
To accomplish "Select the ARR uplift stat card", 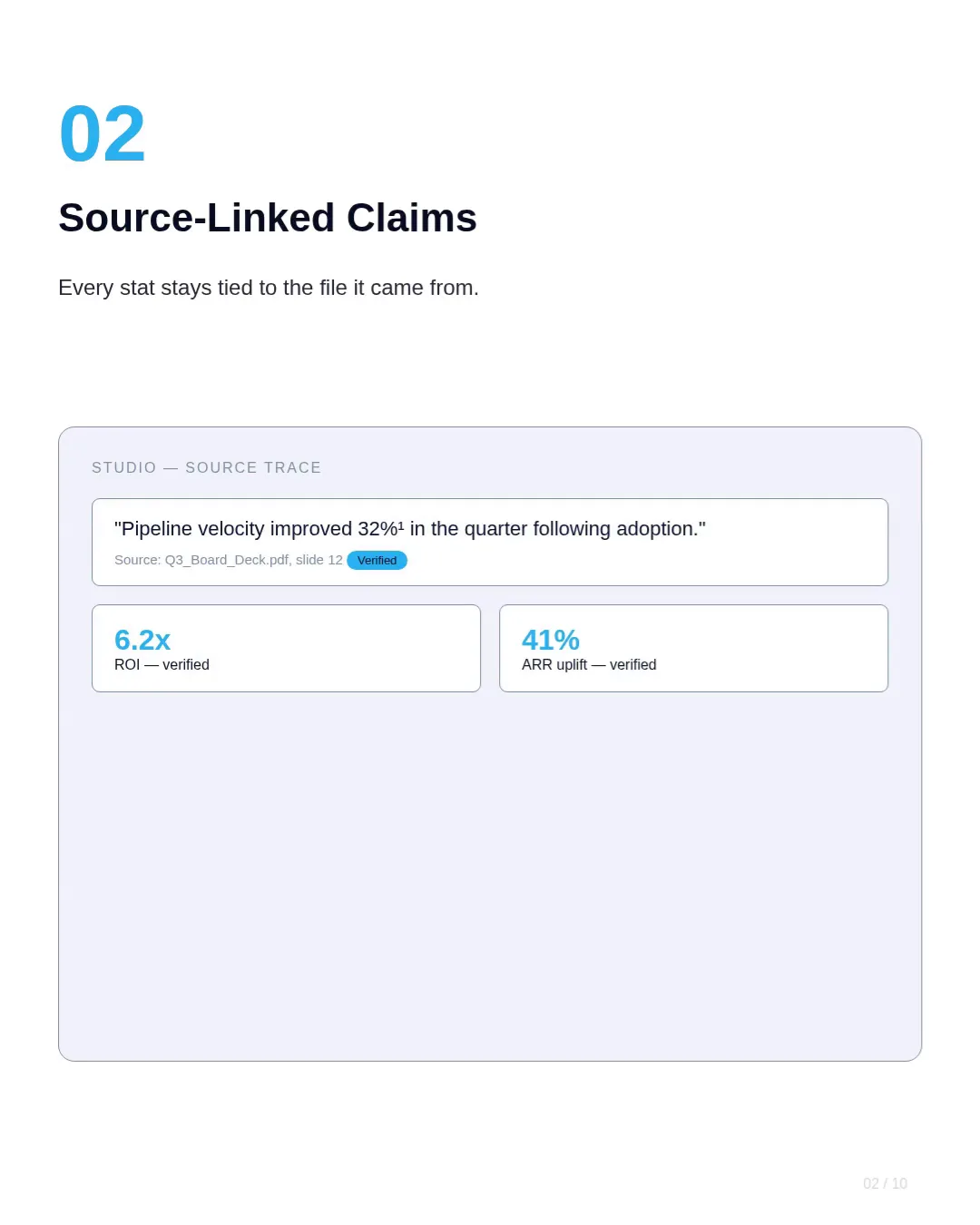I will pyautogui.click(x=693, y=648).
